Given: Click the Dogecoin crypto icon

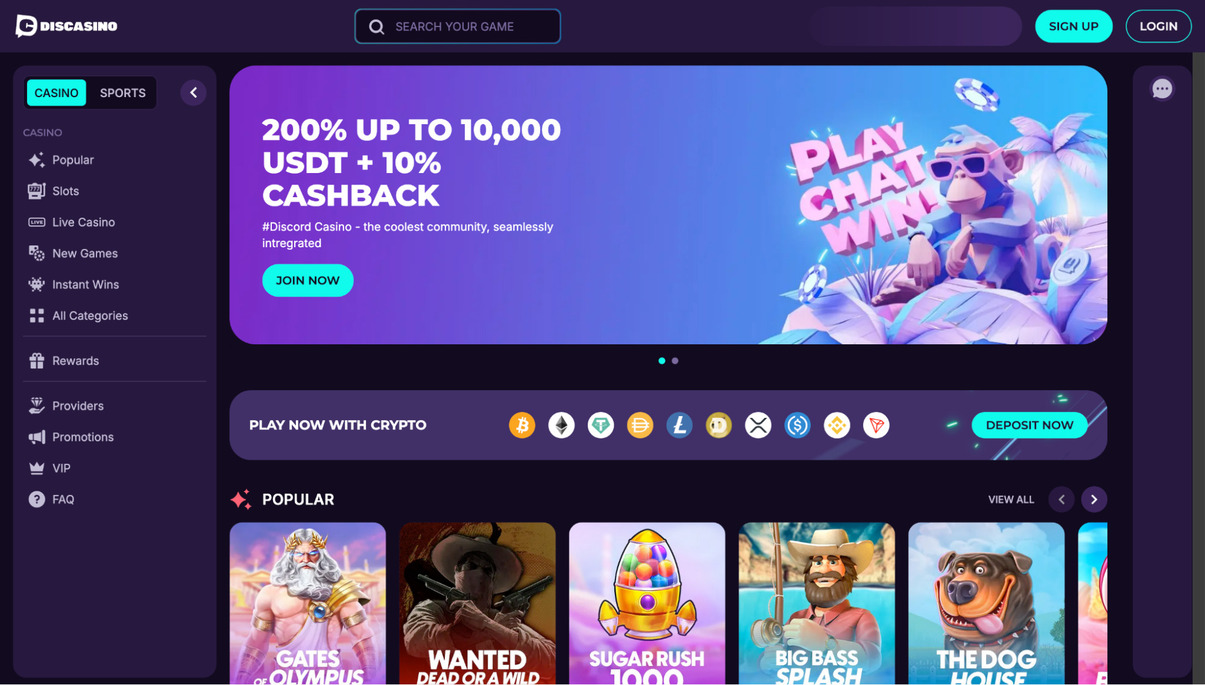Looking at the screenshot, I should tap(718, 425).
